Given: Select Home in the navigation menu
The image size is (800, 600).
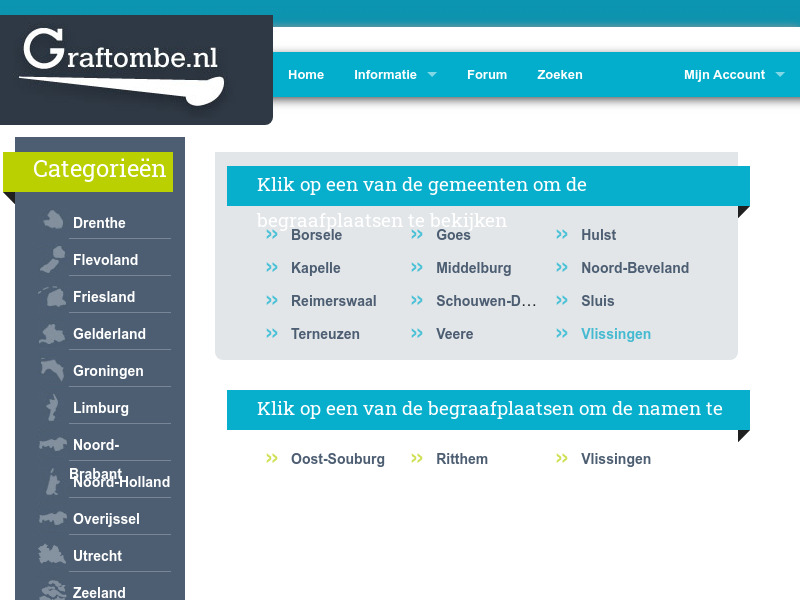Looking at the screenshot, I should (x=306, y=74).
